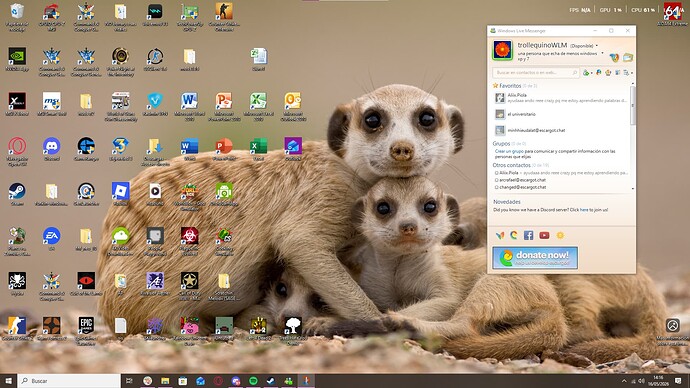Click the Crear un grupo link
The image size is (690, 388).
coord(509,151)
